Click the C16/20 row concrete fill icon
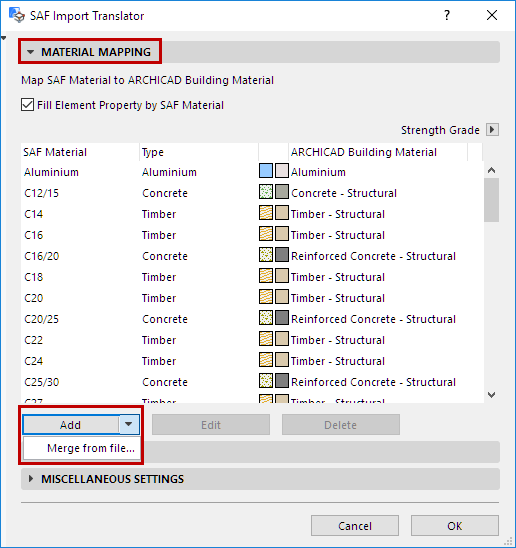This screenshot has height=548, width=516. 266,255
